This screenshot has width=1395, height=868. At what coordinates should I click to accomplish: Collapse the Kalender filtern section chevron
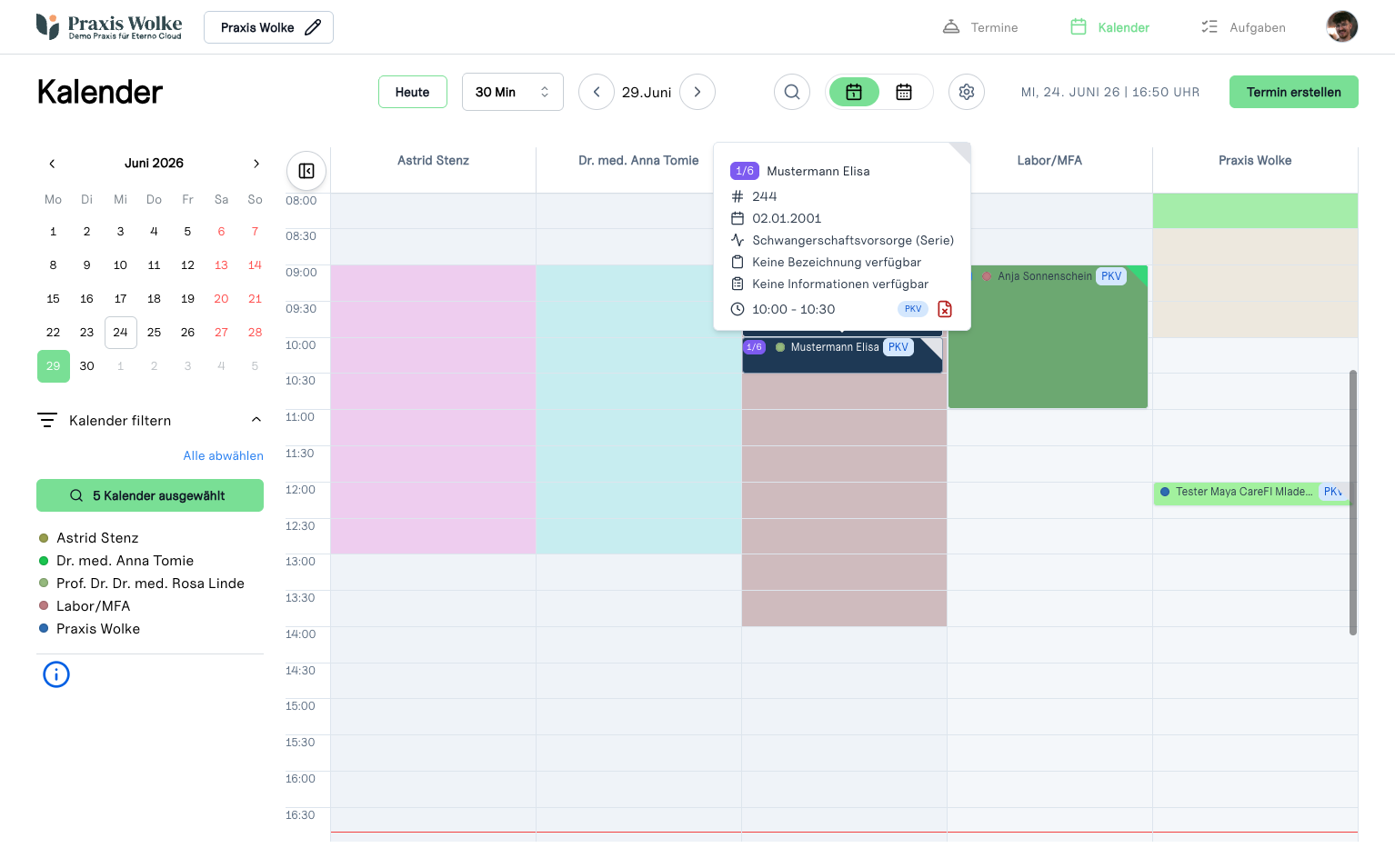(x=256, y=420)
